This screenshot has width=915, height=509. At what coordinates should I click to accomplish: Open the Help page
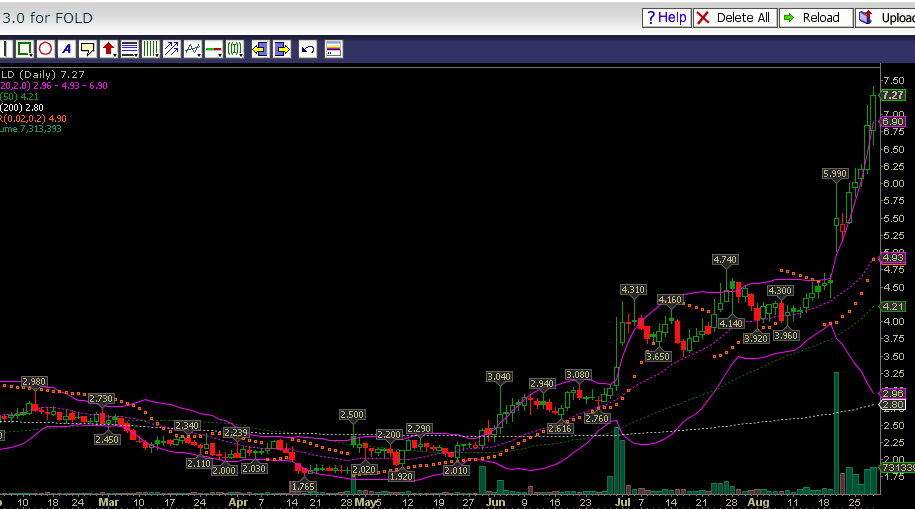pos(666,18)
